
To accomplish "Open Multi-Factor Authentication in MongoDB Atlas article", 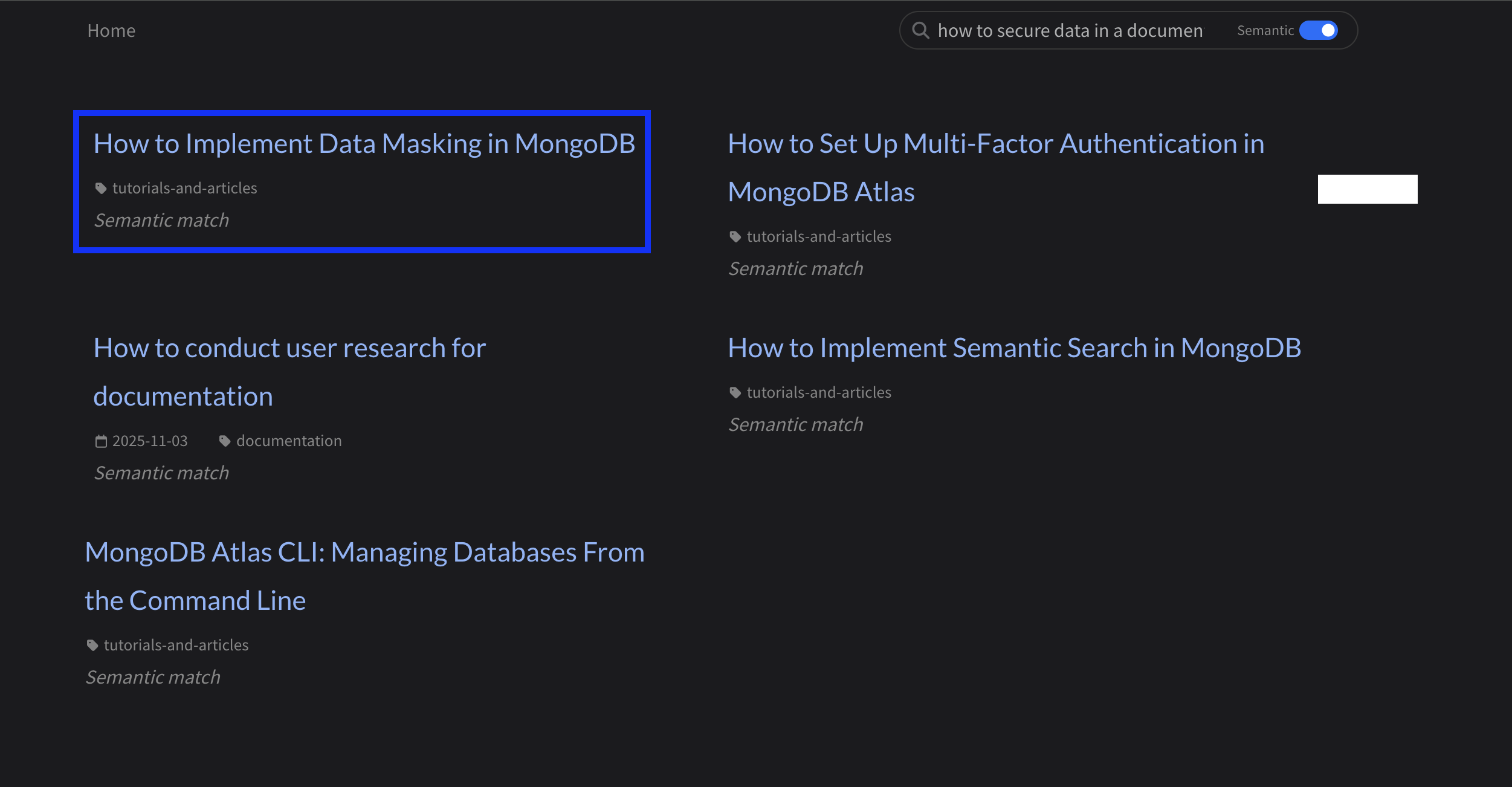I will (x=996, y=167).
